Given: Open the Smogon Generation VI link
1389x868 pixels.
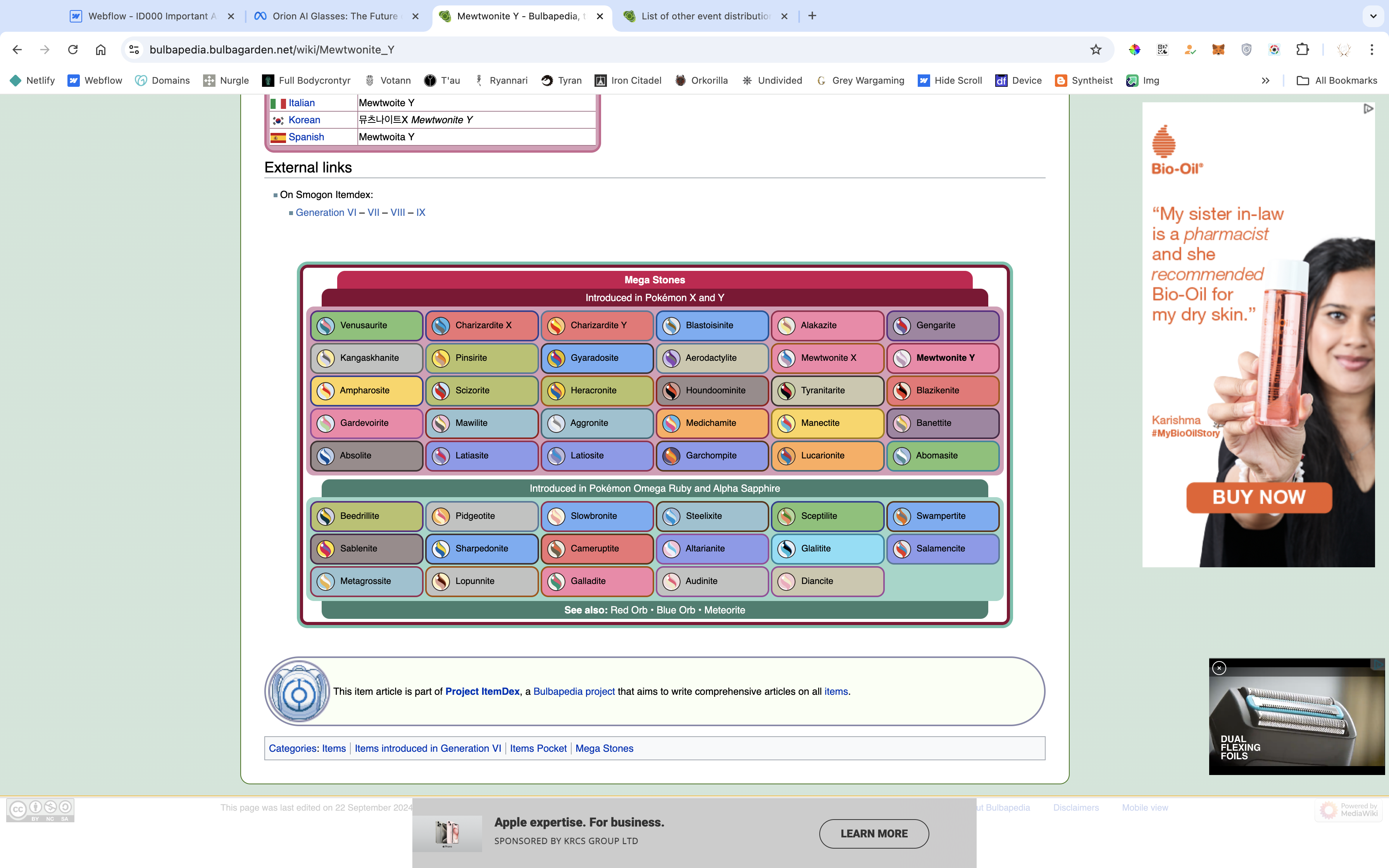Looking at the screenshot, I should [326, 212].
